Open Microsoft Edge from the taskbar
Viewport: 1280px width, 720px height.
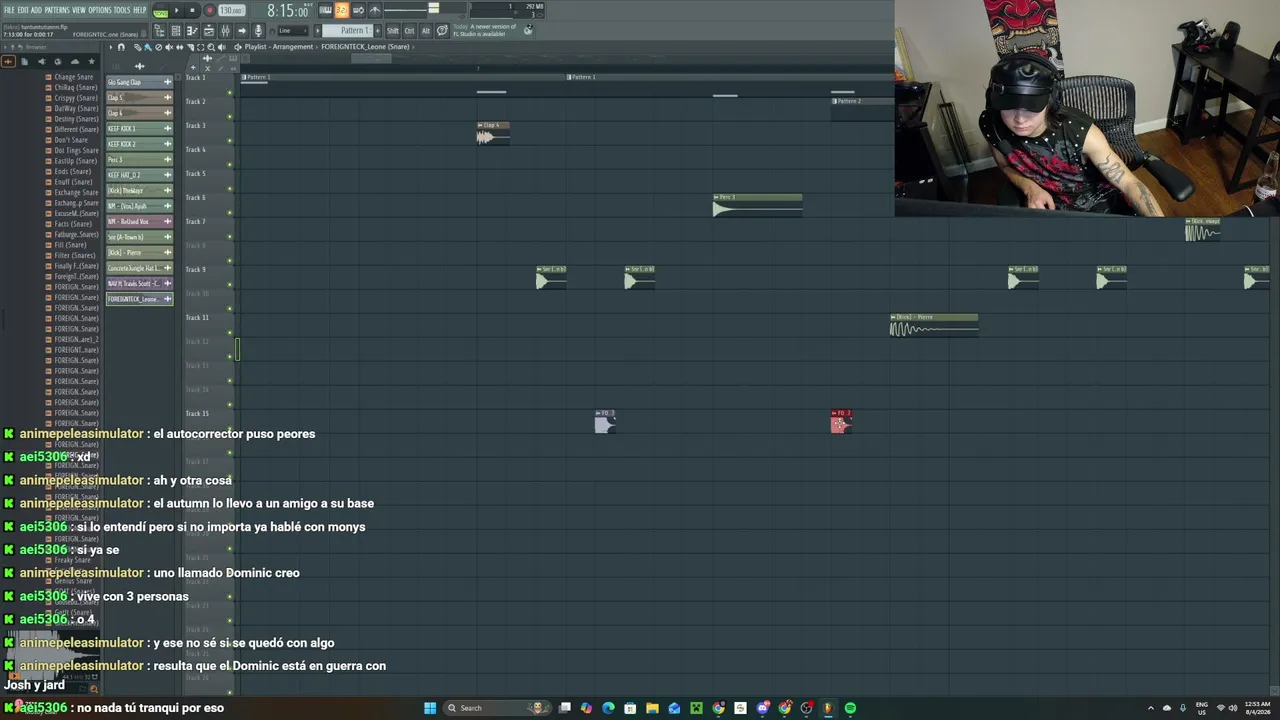click(x=608, y=708)
